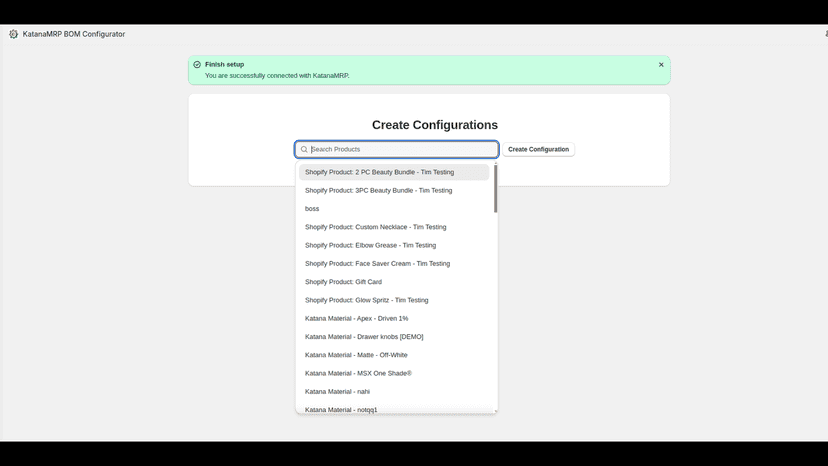
Task: Choose the boss option in the product list
Action: click(394, 209)
